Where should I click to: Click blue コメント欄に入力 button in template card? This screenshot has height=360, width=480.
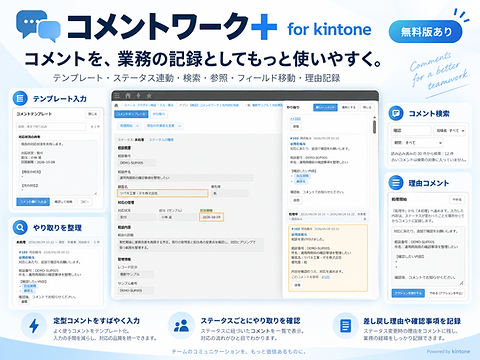33,202
